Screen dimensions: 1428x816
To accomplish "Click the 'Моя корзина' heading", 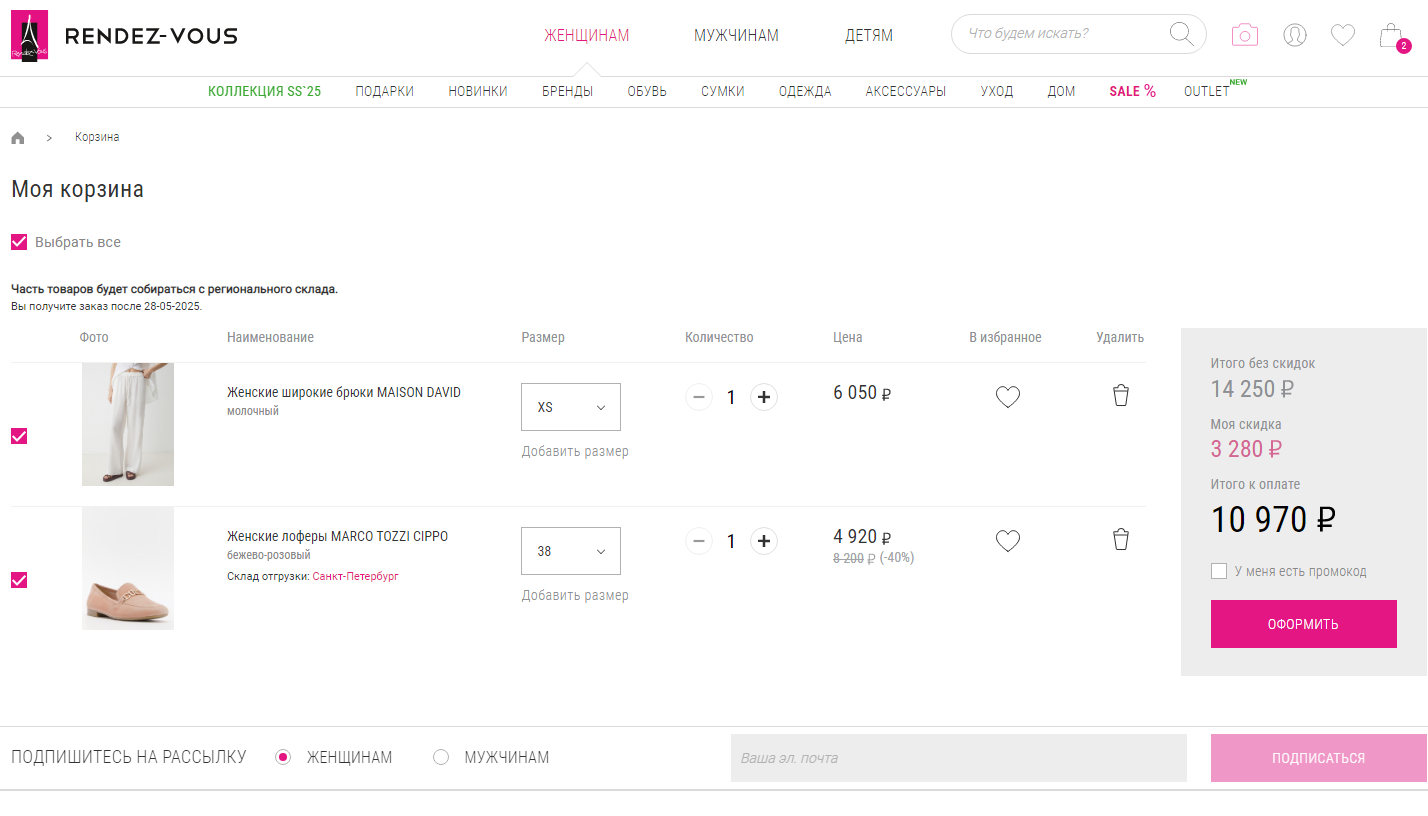I will (77, 190).
